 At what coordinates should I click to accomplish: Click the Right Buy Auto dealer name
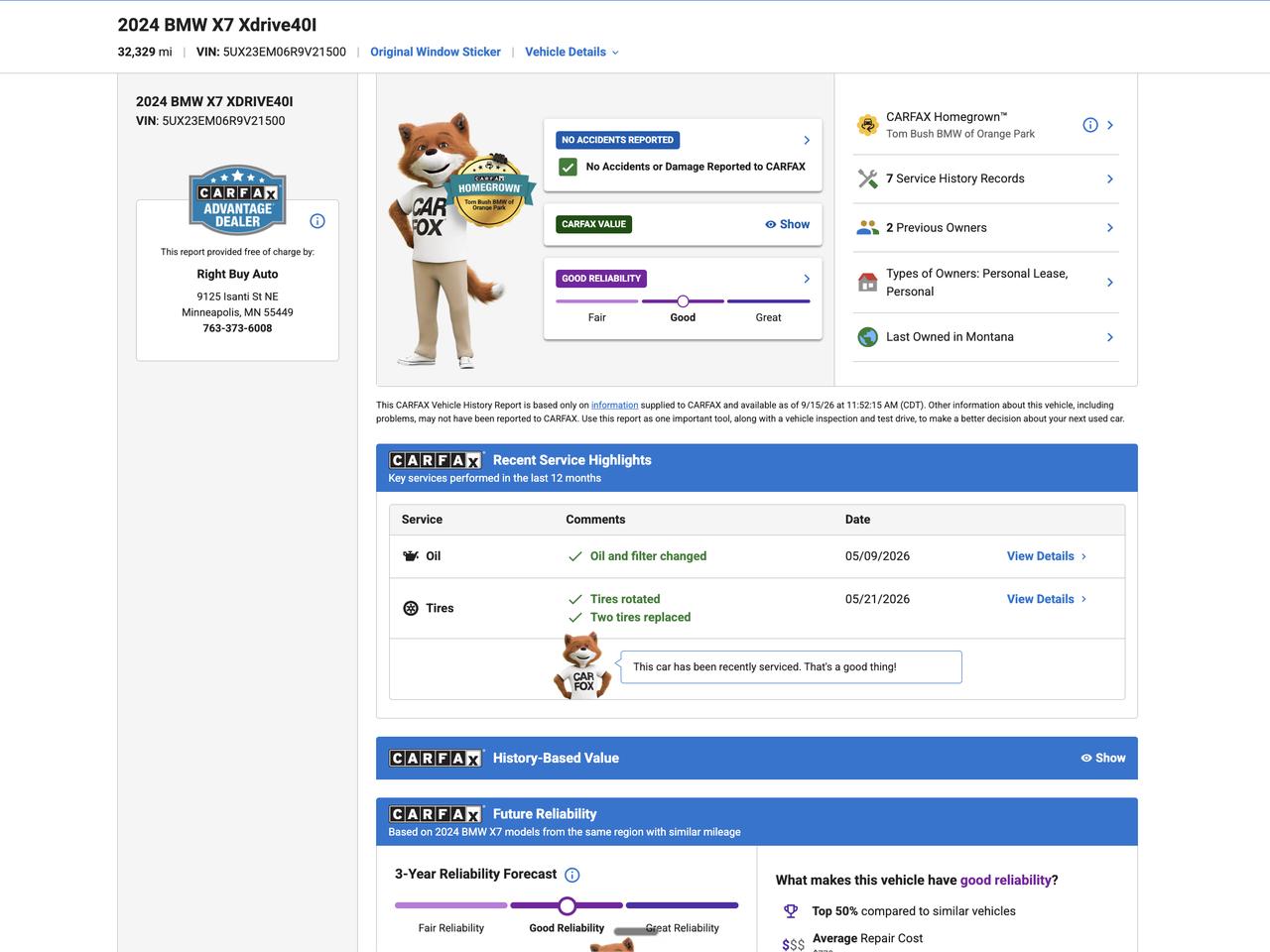point(237,275)
